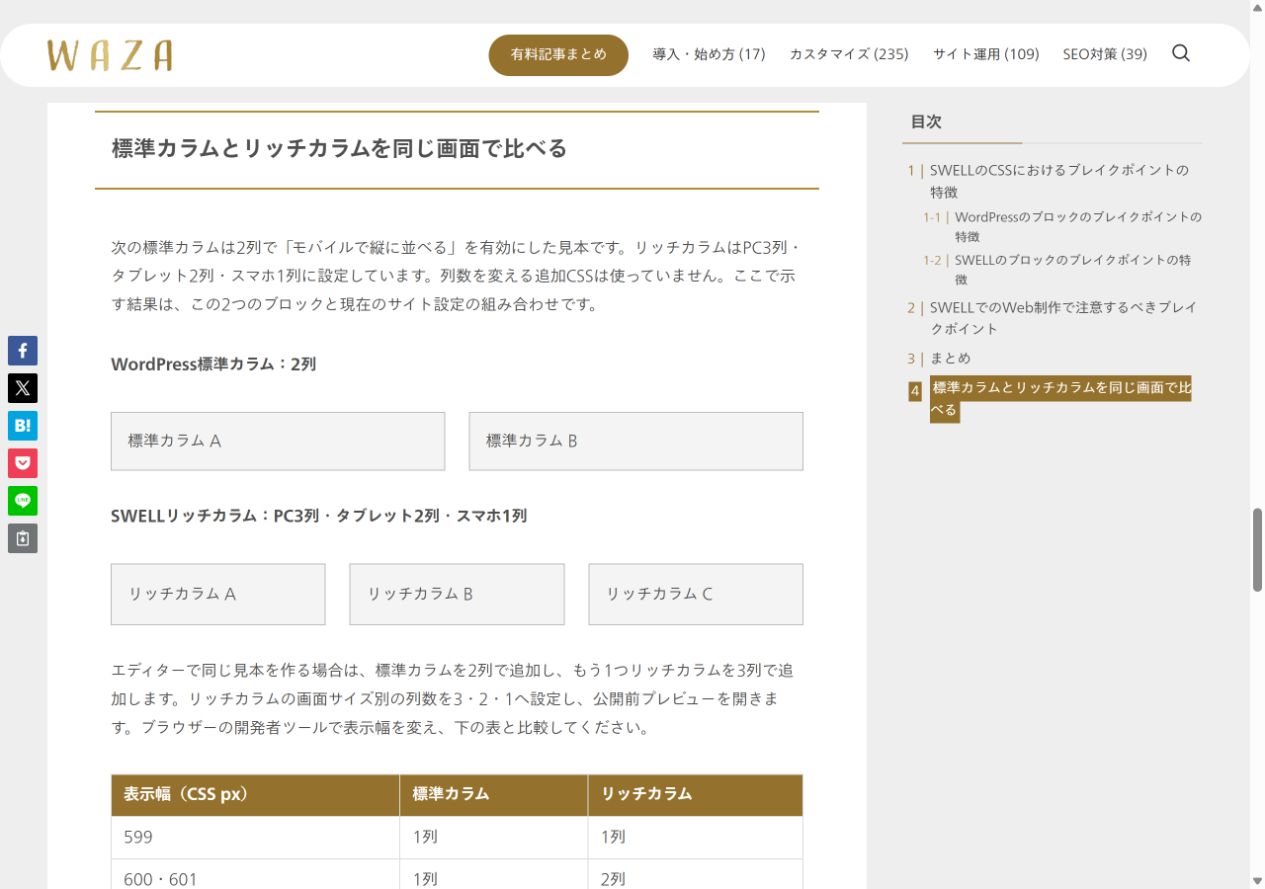Click the 目次 sidebar title
Screen dimensions: 1265x889
click(926, 122)
